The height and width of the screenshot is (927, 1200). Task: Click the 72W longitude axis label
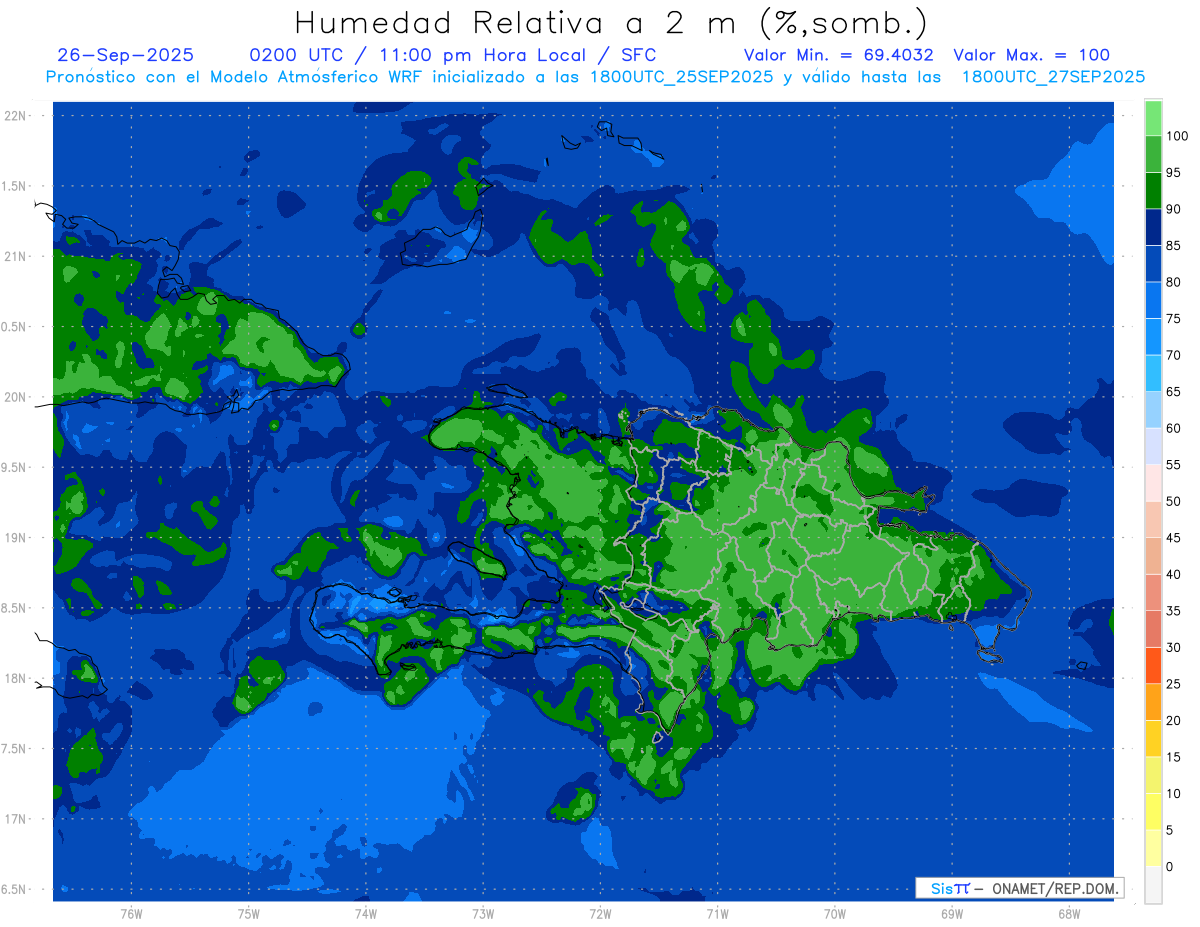(600, 913)
